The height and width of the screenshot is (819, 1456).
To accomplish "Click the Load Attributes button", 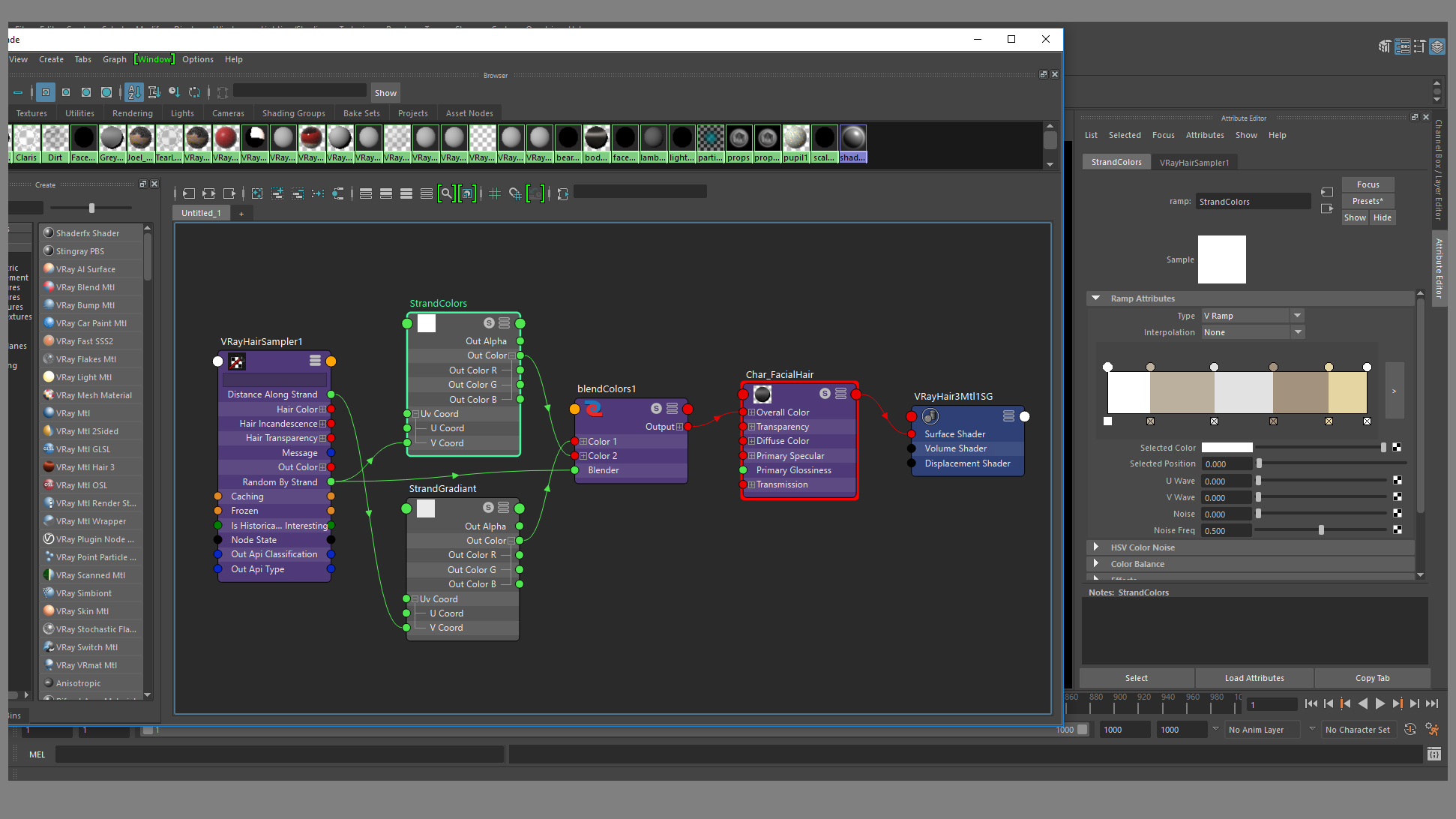I will pos(1254,678).
